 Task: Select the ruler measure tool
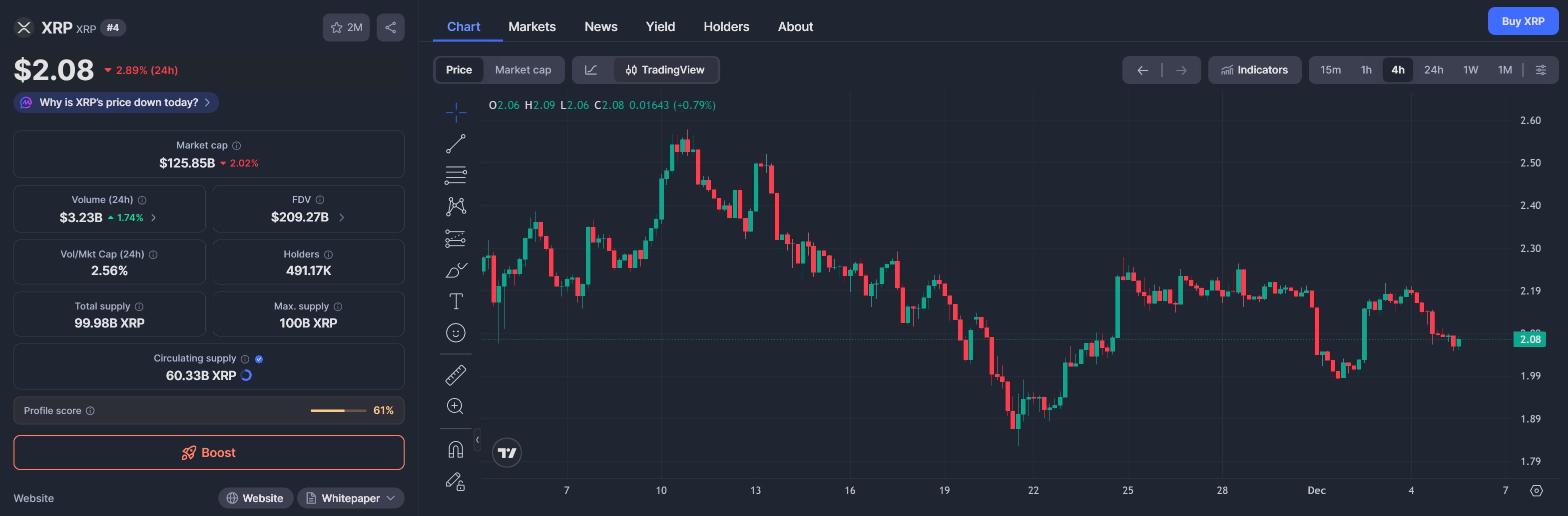(455, 375)
